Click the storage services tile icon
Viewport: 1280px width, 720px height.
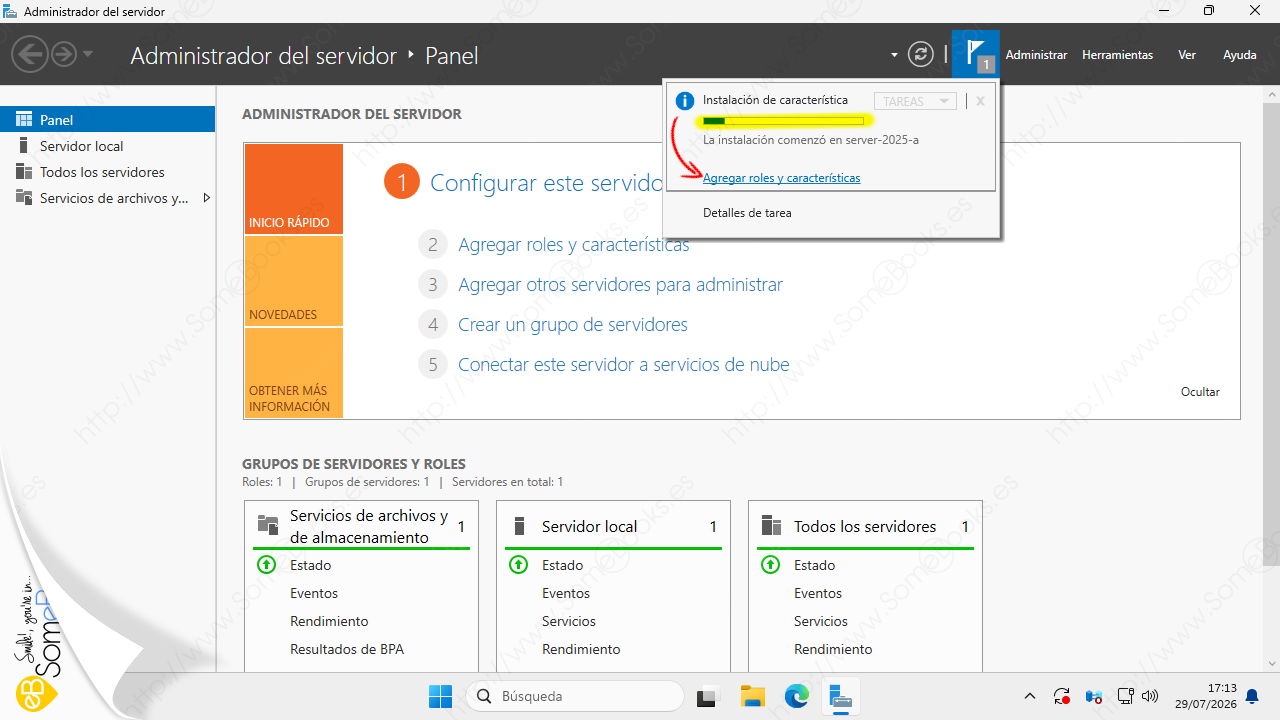coord(268,525)
